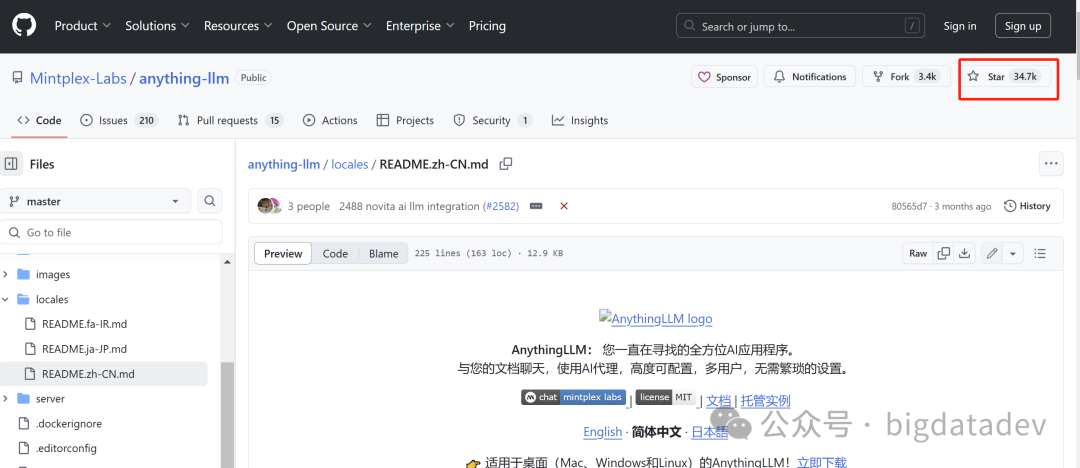
Task: Fork the repository
Action: point(906,77)
